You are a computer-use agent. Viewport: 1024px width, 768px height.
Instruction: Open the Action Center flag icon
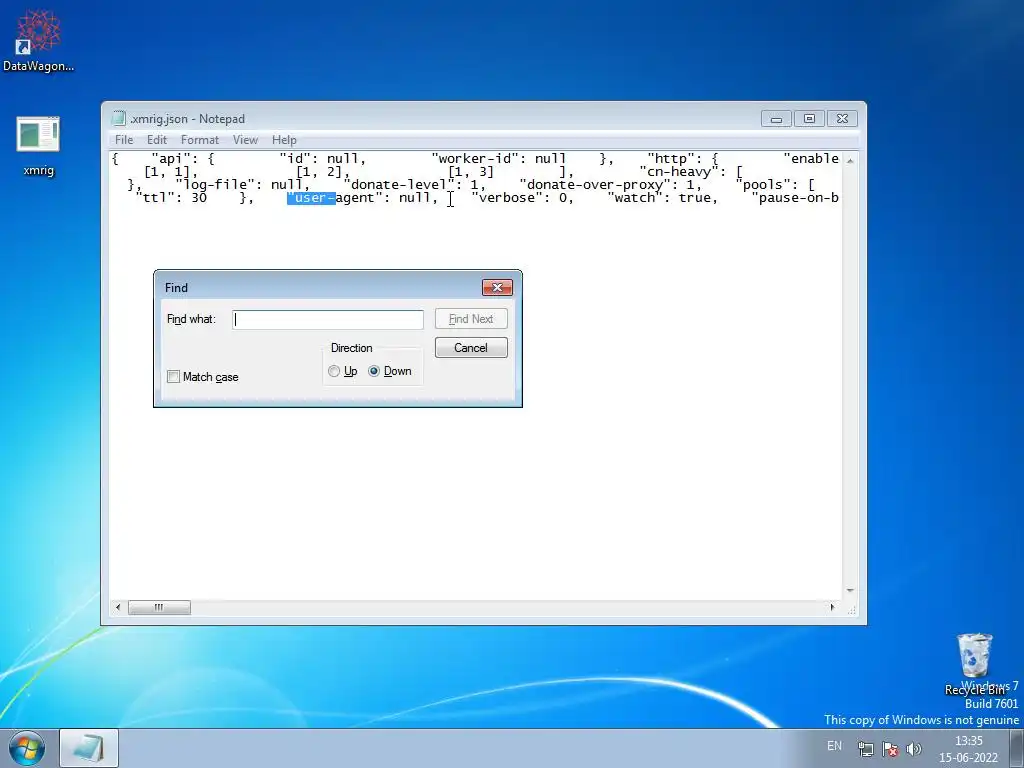point(890,749)
